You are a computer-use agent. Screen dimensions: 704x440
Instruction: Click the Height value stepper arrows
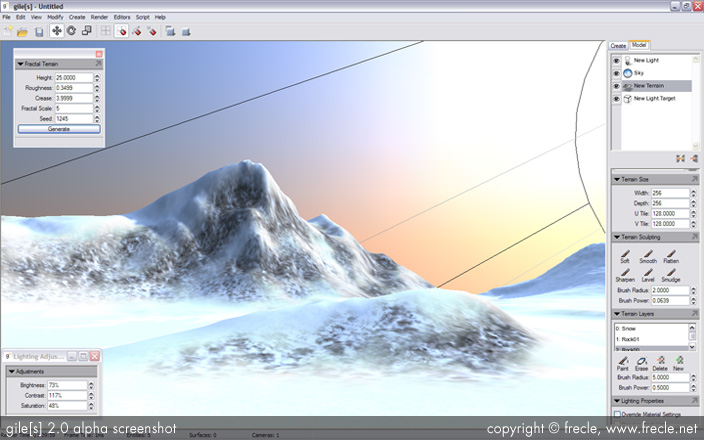click(97, 78)
